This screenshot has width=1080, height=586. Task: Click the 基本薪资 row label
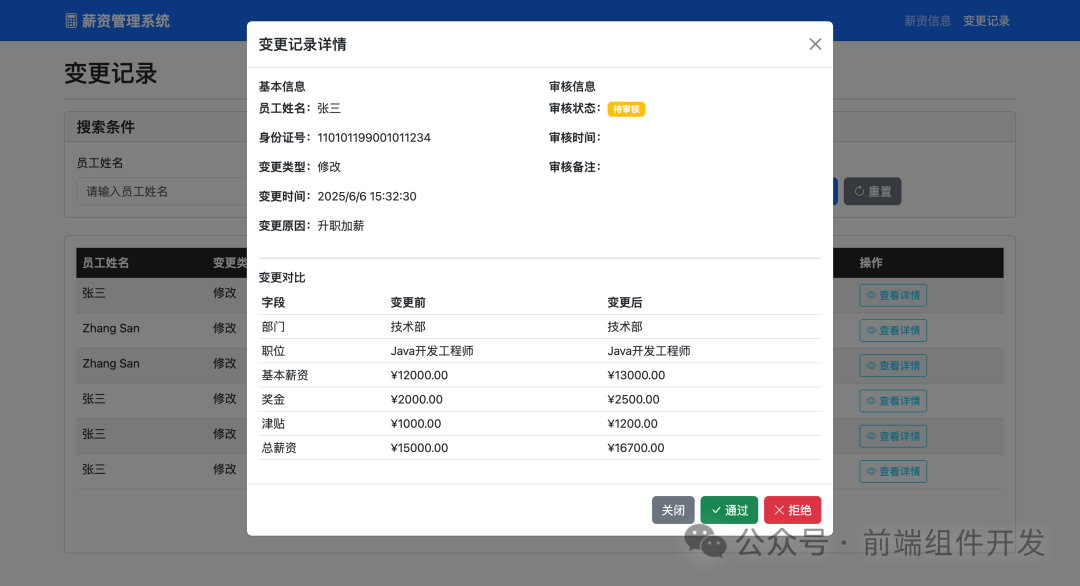click(x=284, y=375)
